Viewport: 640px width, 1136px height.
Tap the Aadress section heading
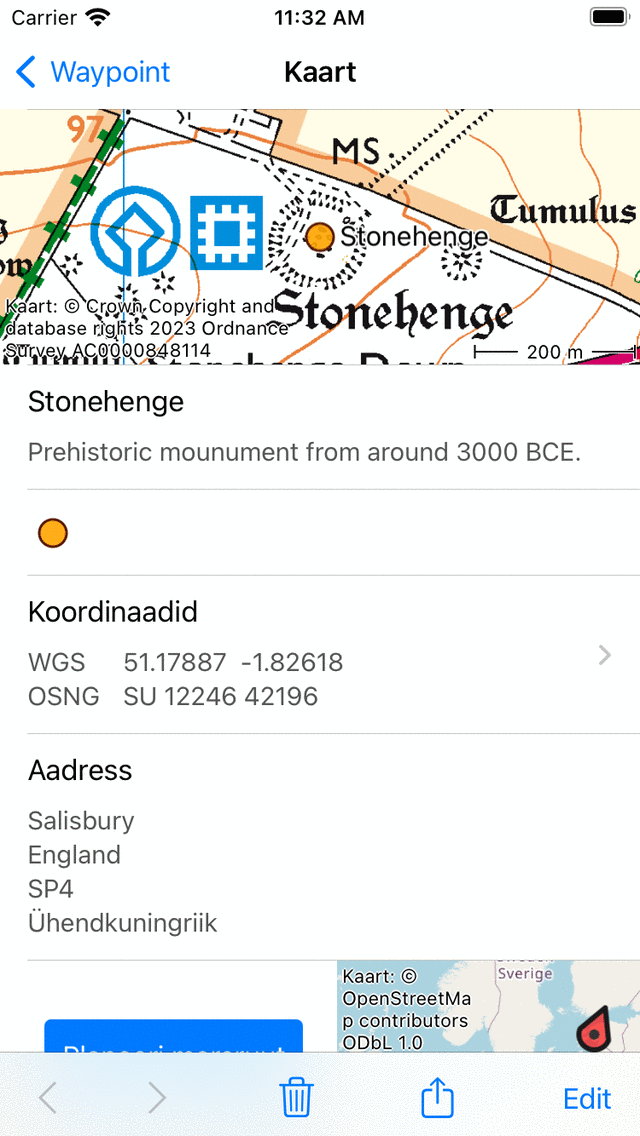(80, 770)
